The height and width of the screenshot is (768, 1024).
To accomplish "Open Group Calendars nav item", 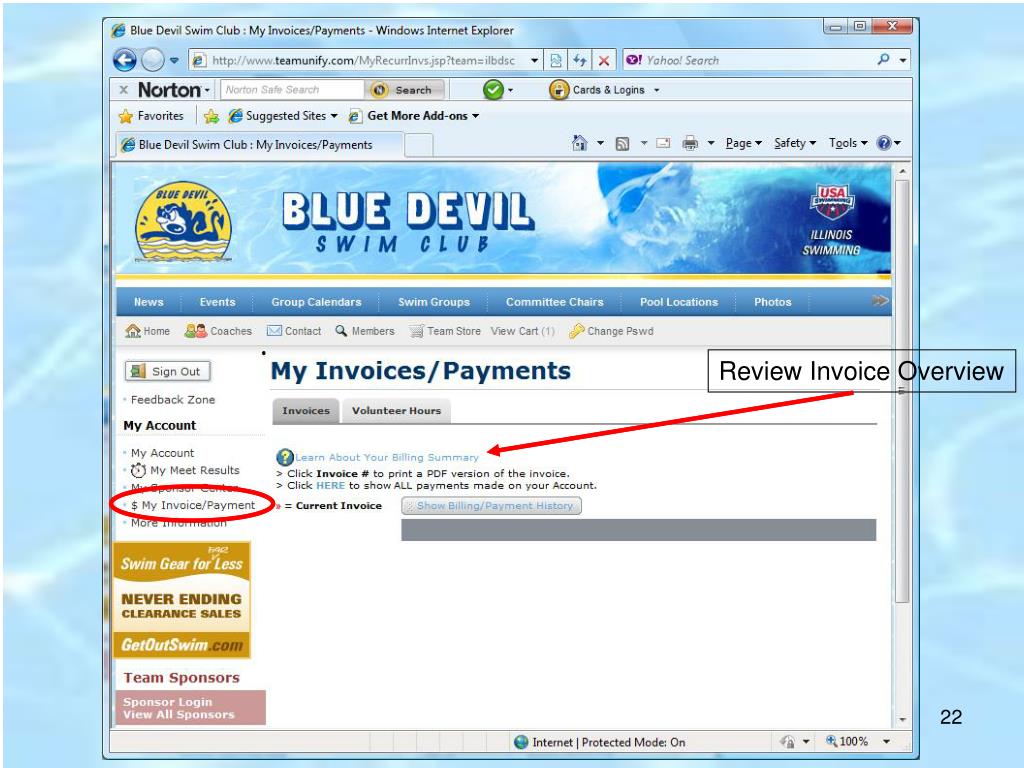I will click(316, 302).
